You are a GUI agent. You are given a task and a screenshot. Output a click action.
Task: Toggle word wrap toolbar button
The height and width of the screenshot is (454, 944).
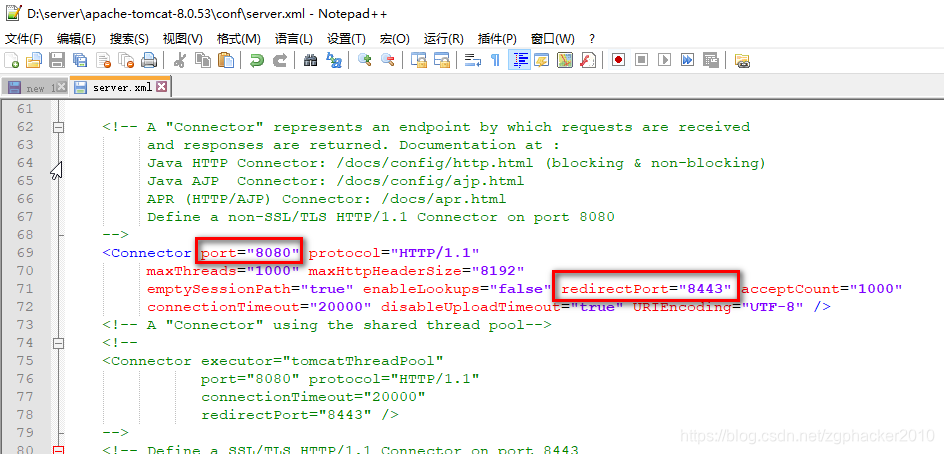(x=473, y=60)
